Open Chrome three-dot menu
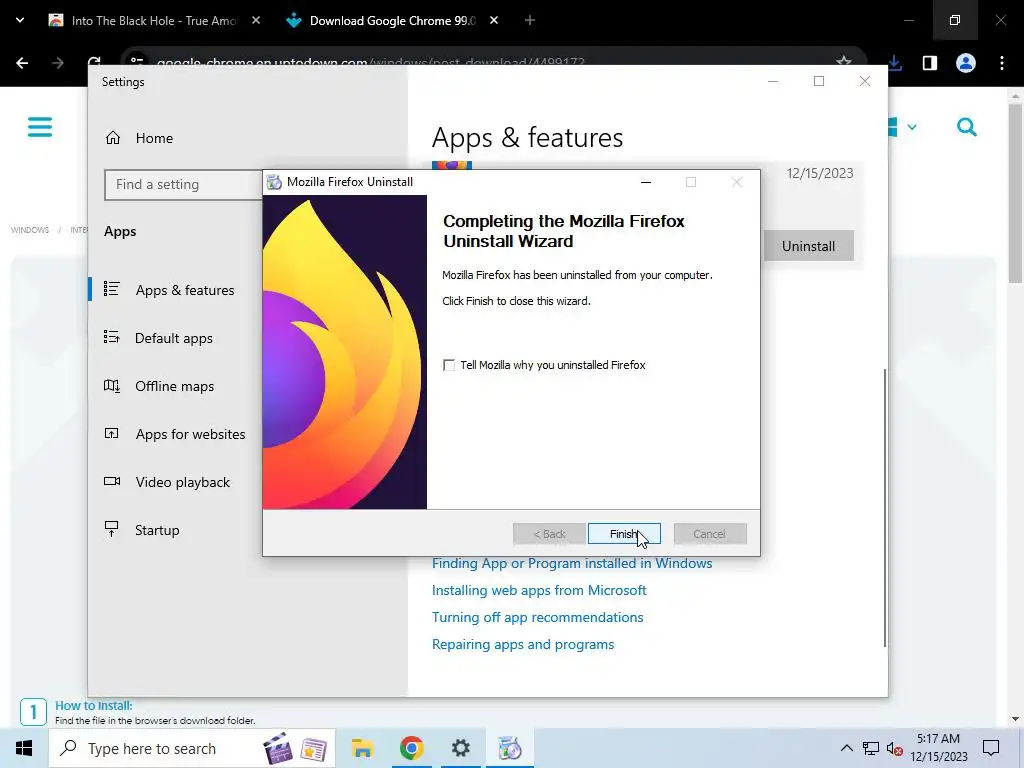 1002,63
